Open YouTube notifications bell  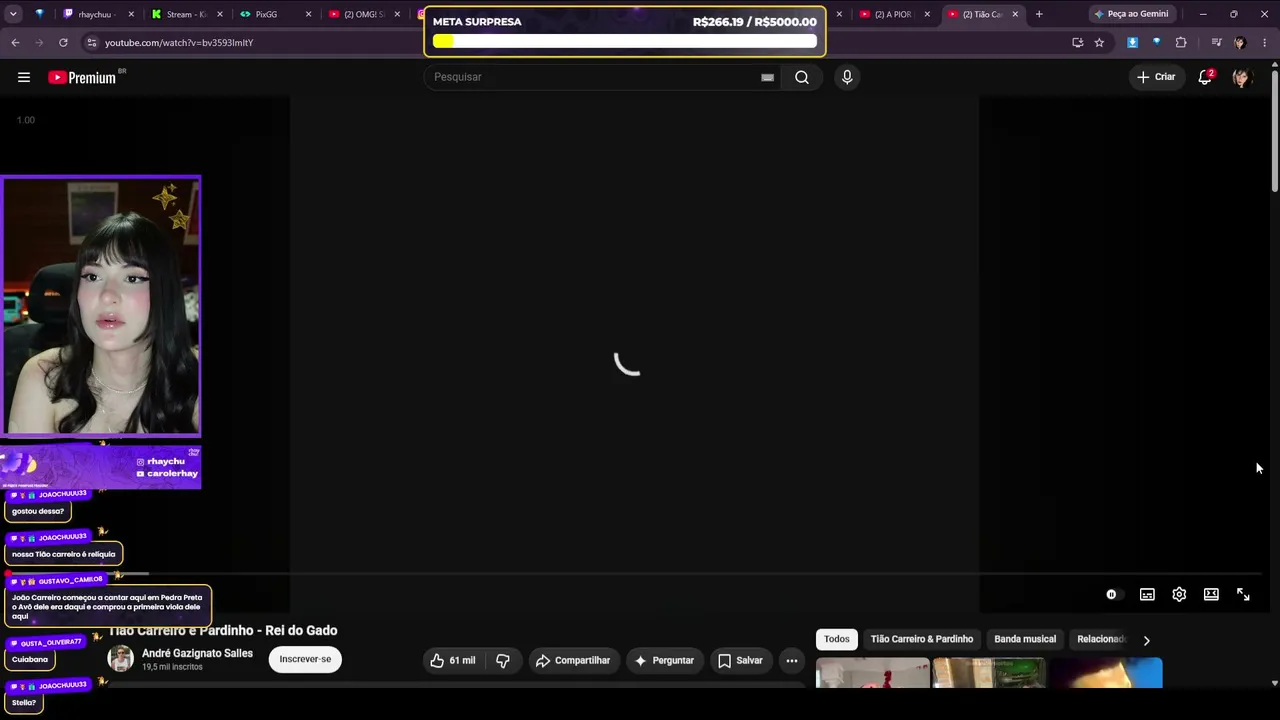(x=1205, y=77)
